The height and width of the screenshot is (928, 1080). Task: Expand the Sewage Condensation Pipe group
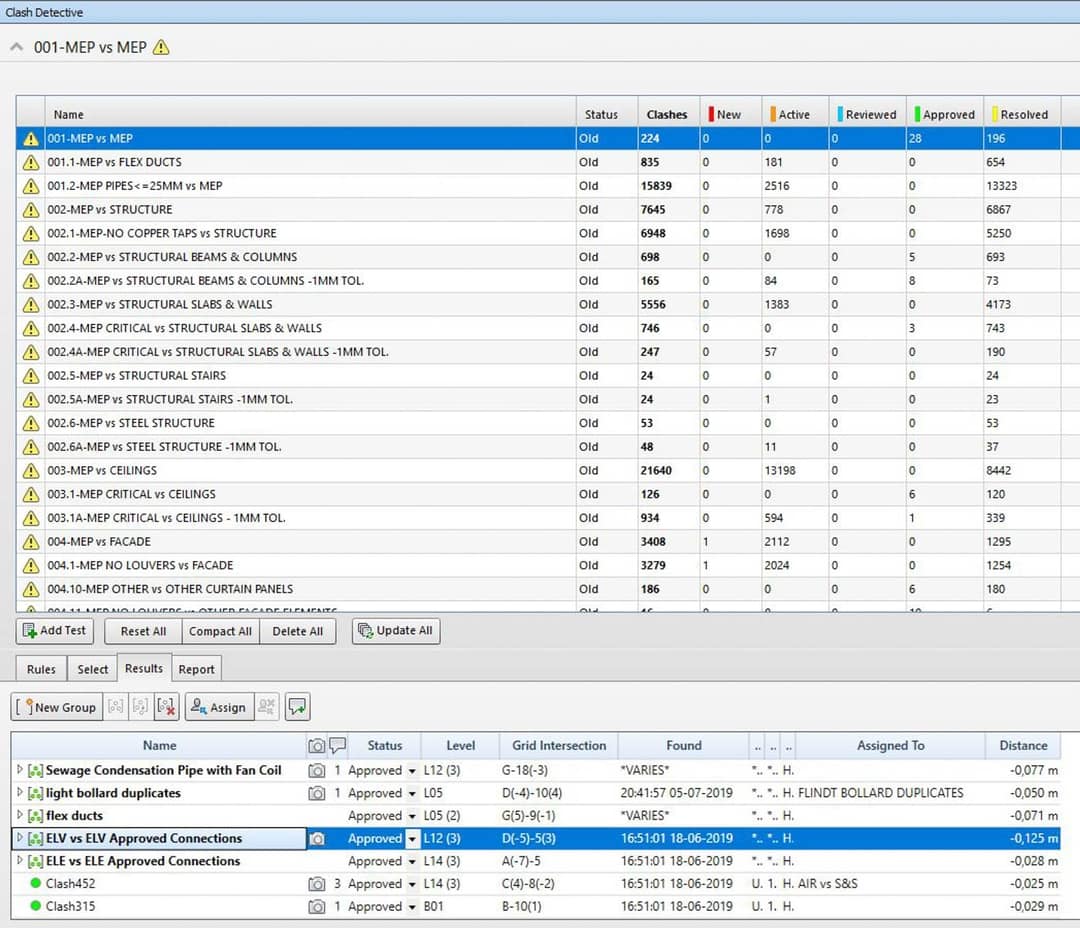[20, 770]
